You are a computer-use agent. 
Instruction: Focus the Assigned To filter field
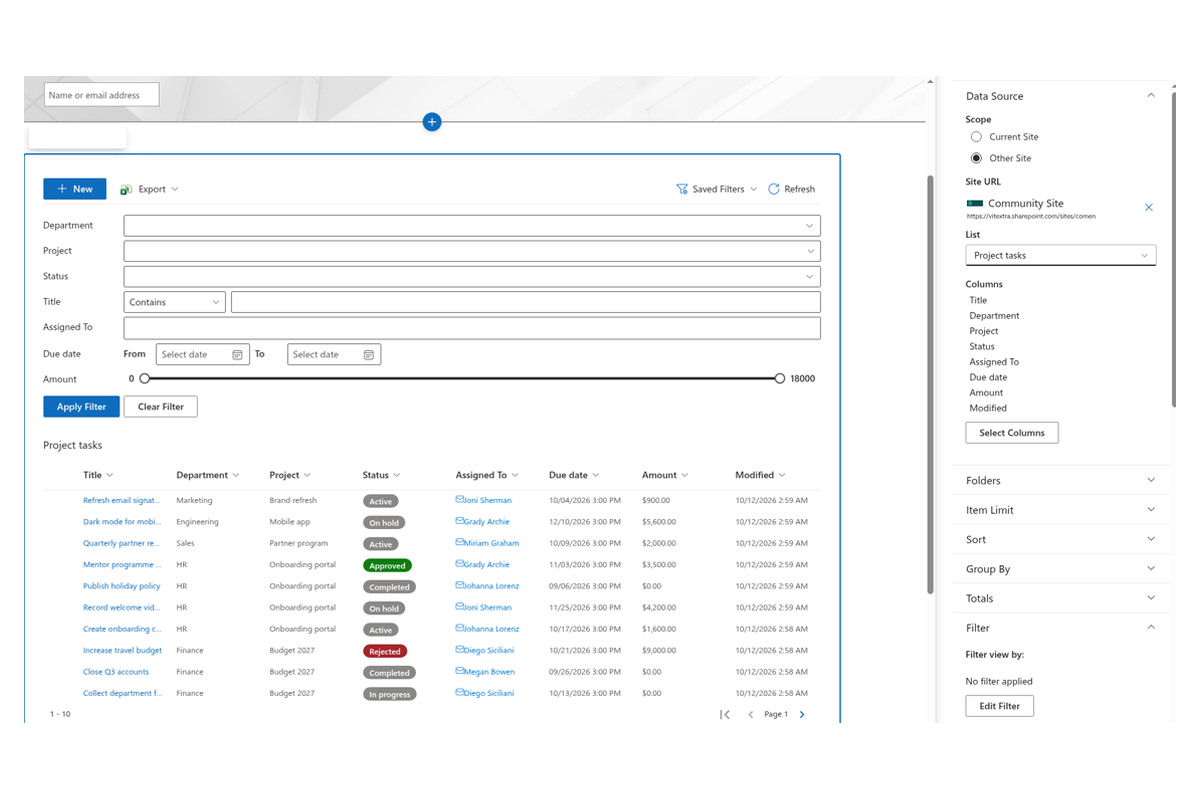(472, 328)
